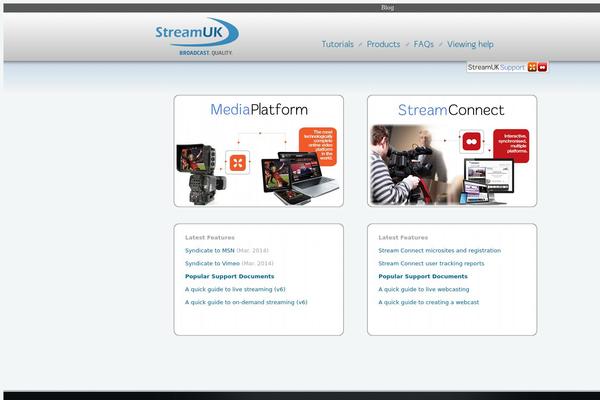This screenshot has width=600, height=400.
Task: Open Stream Connect microsites and registration
Action: (440, 250)
